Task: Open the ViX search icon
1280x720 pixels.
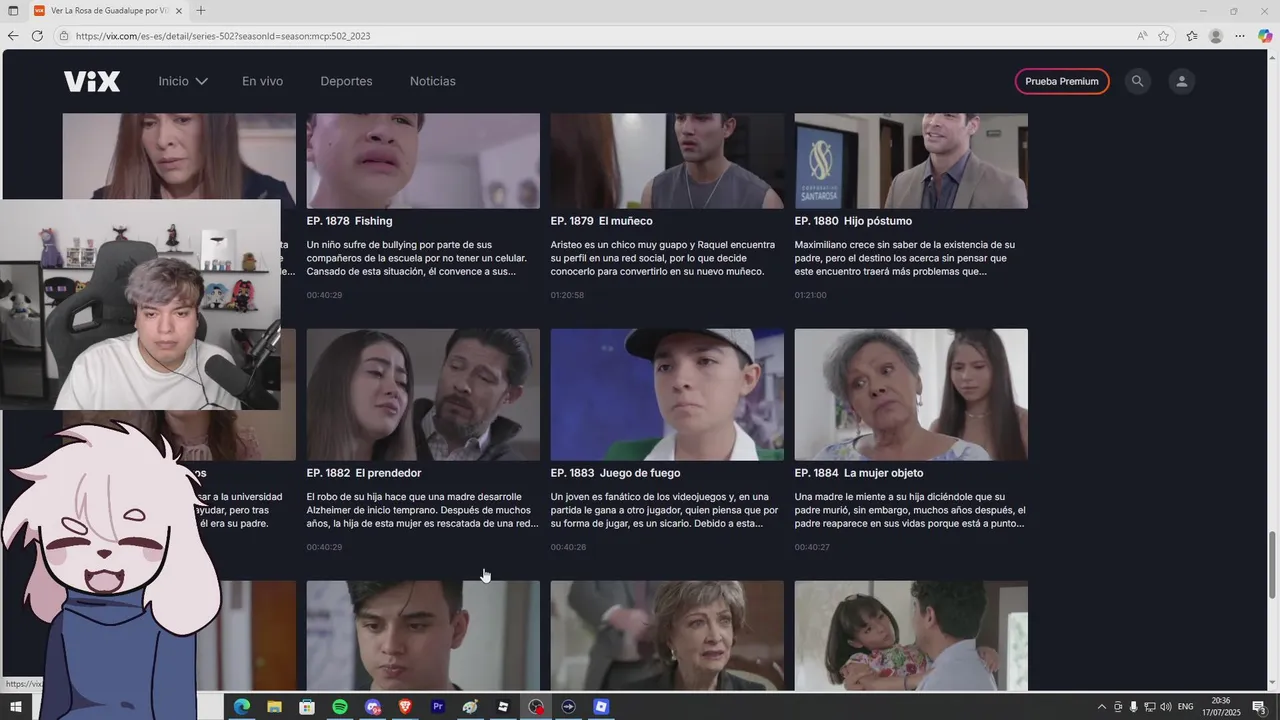Action: point(1137,81)
